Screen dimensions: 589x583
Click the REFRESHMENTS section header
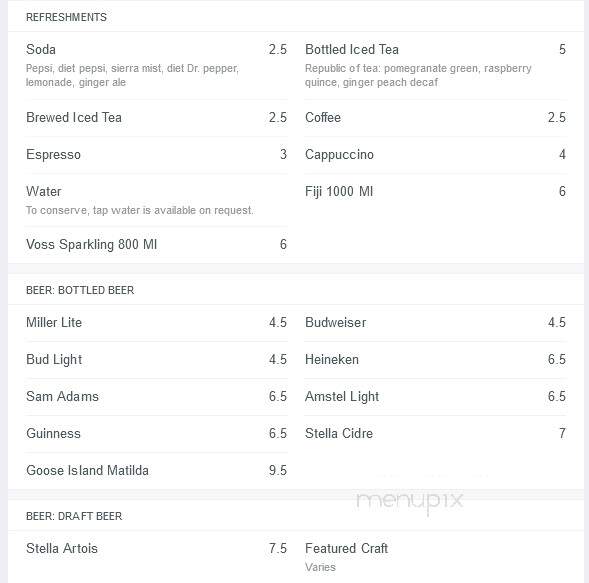pos(66,17)
